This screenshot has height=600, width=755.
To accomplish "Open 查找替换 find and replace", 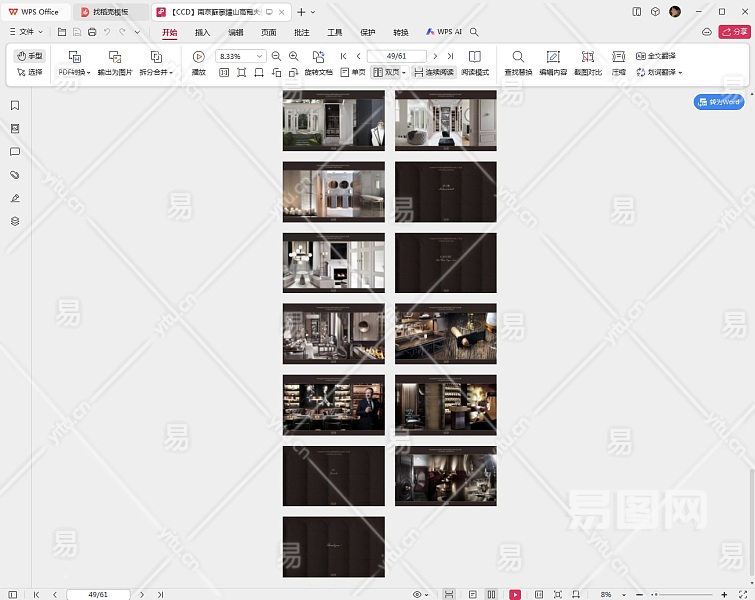I will click(518, 57).
